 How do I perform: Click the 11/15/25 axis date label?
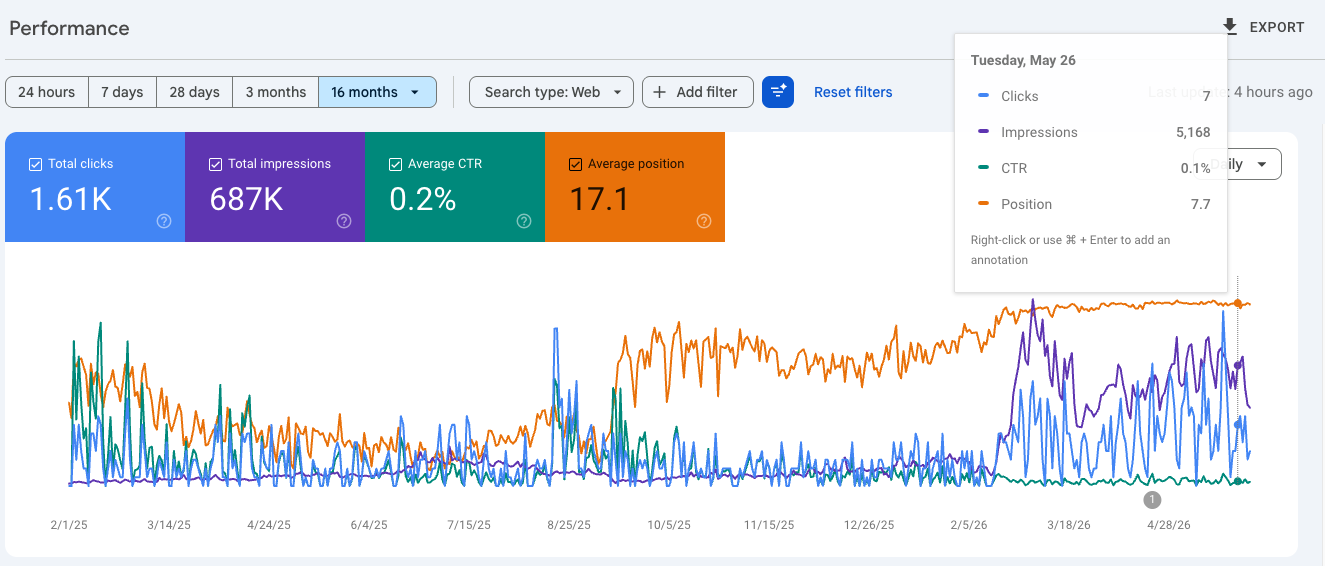pyautogui.click(x=769, y=524)
